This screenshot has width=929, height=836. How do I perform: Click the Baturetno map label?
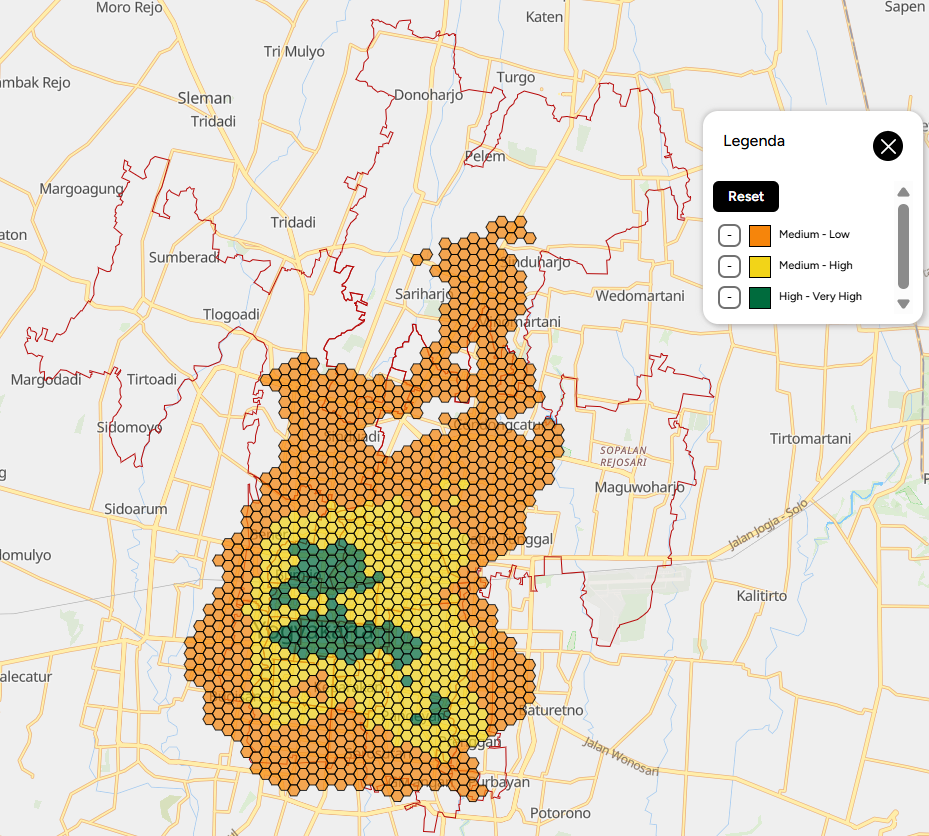(553, 710)
